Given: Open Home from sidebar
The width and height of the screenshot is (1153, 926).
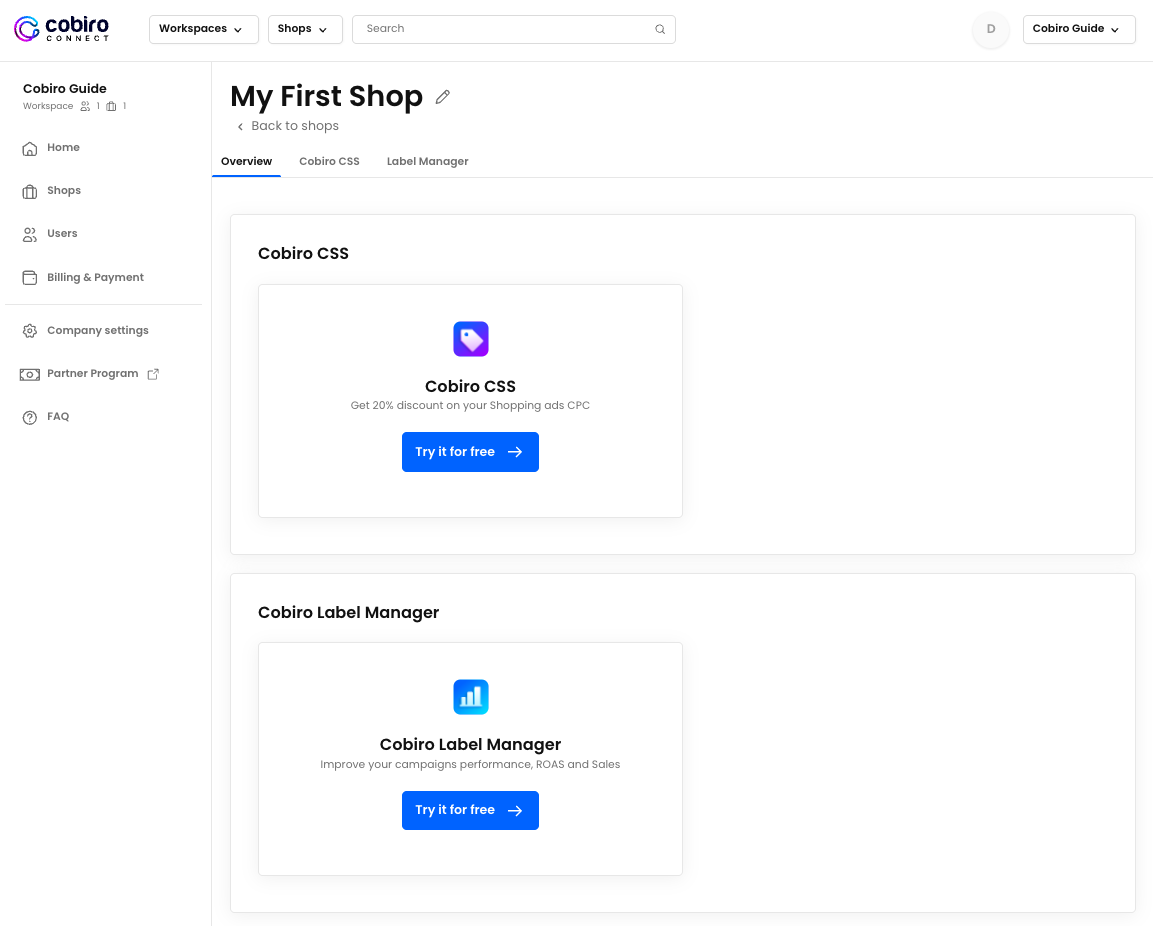Looking at the screenshot, I should point(63,147).
